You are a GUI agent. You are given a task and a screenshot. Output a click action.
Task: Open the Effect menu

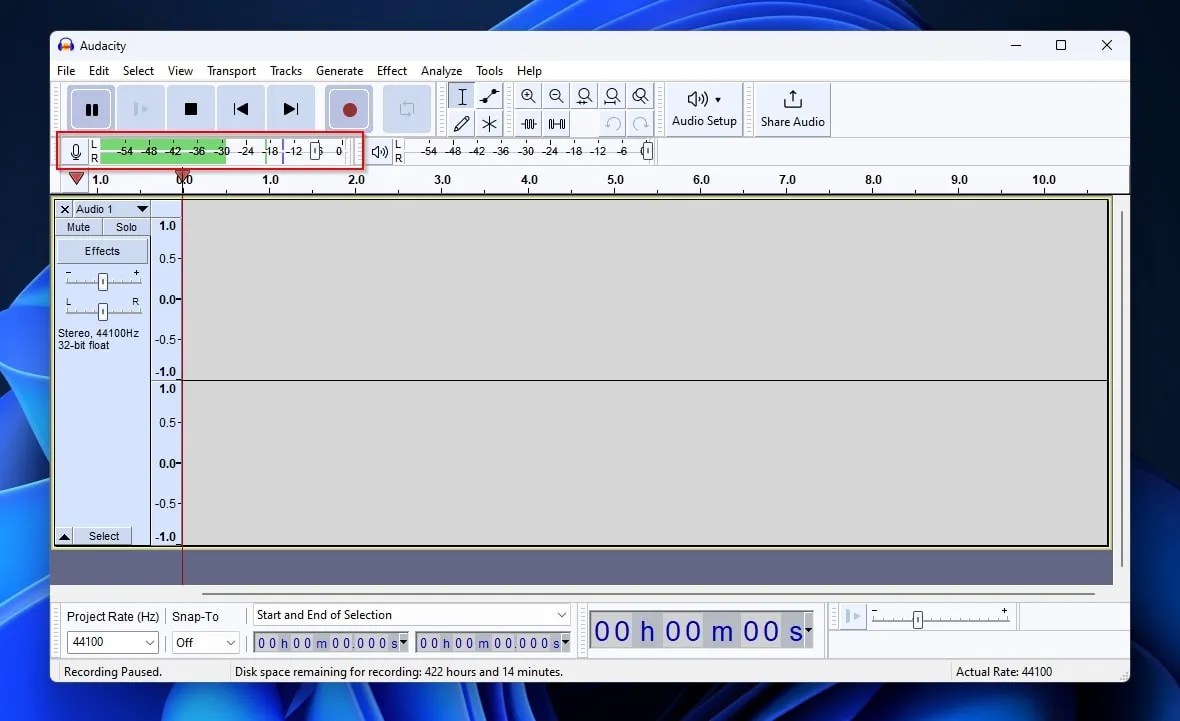click(x=391, y=71)
